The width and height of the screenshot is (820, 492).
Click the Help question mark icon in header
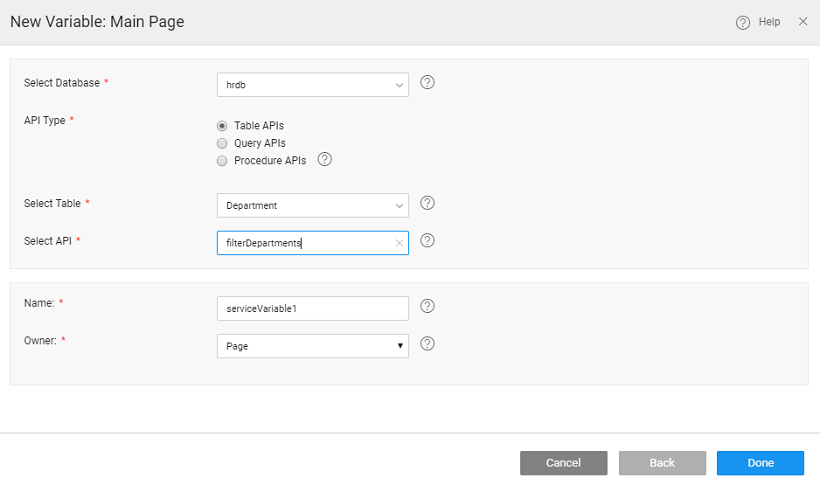pyautogui.click(x=743, y=22)
